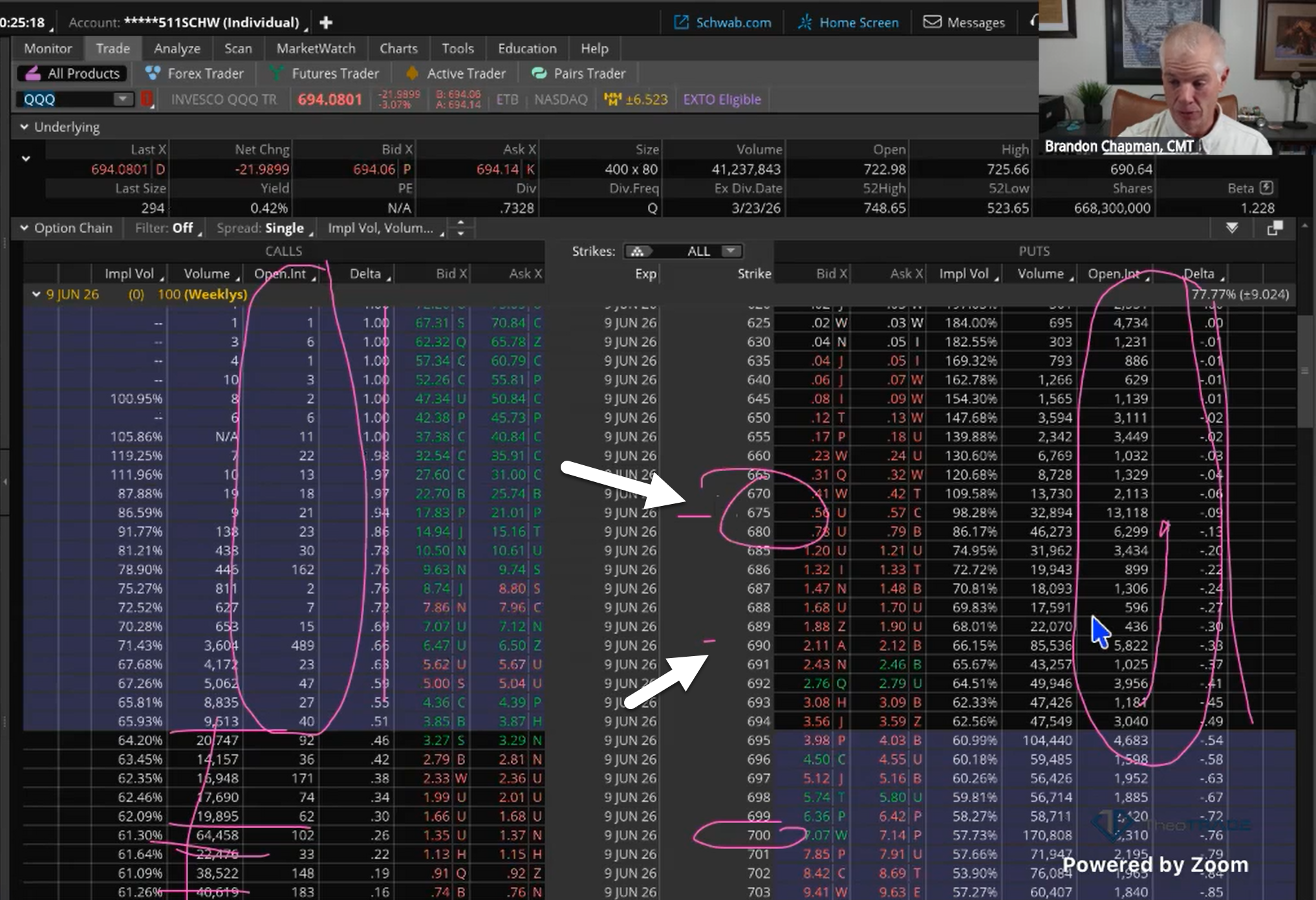Image resolution: width=1316 pixels, height=900 pixels.
Task: Click the puts Volume column header
Action: tap(1041, 274)
